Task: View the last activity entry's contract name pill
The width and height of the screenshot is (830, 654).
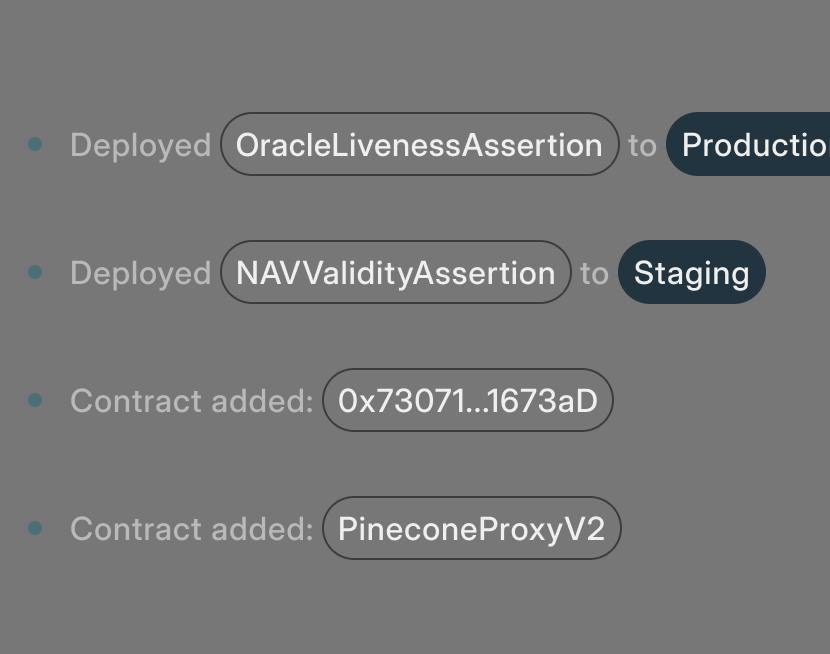Action: pos(471,529)
